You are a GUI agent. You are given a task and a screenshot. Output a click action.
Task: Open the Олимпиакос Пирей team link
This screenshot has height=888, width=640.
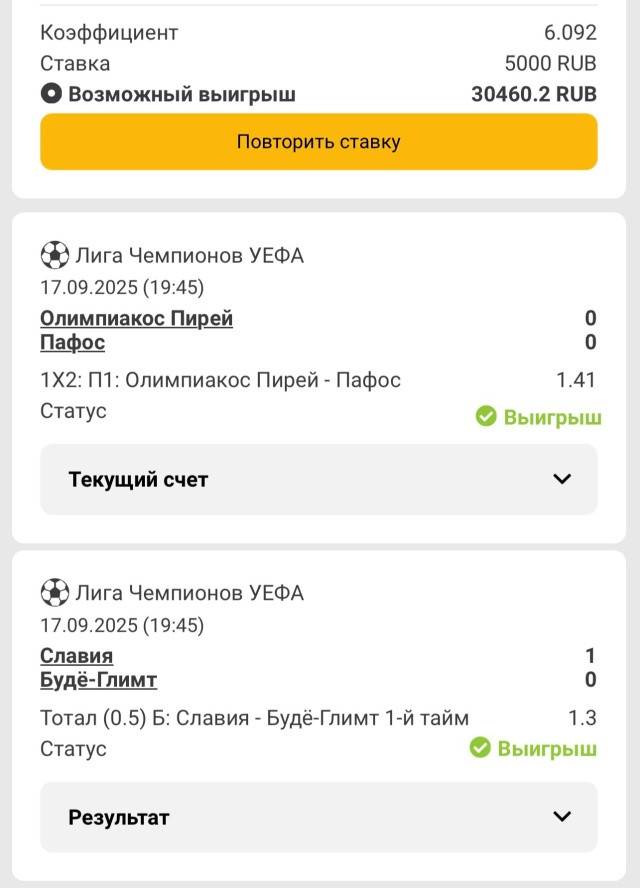pyautogui.click(x=136, y=318)
